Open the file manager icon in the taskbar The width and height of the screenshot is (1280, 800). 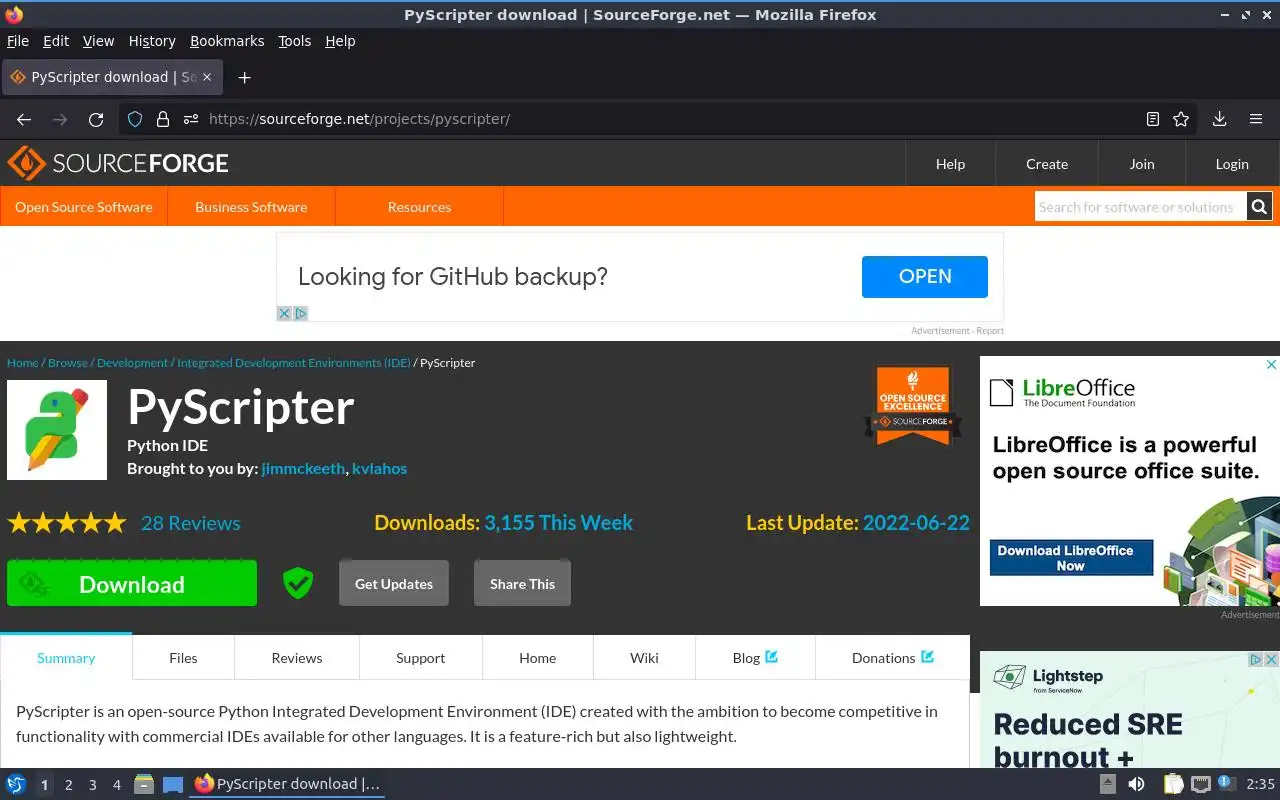tap(143, 784)
